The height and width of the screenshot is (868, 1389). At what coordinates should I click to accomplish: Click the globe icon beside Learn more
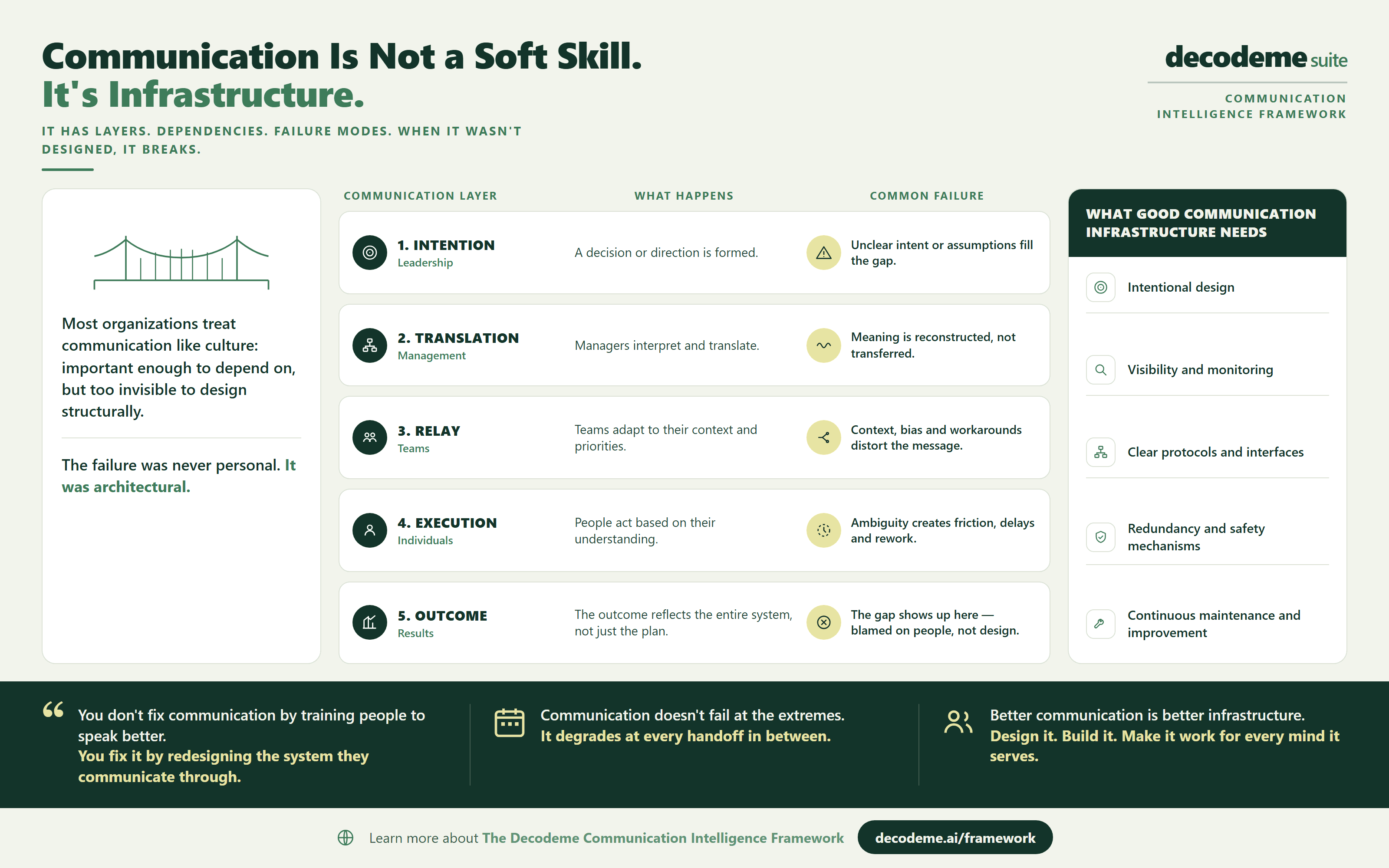point(346,838)
